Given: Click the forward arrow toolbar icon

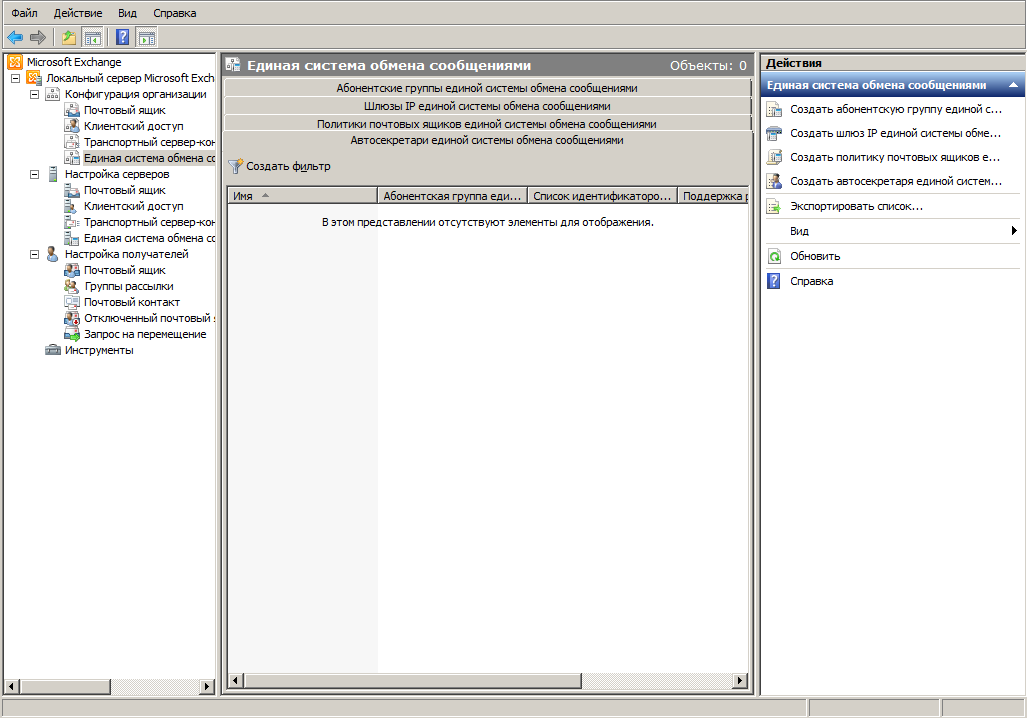Looking at the screenshot, I should coord(38,38).
